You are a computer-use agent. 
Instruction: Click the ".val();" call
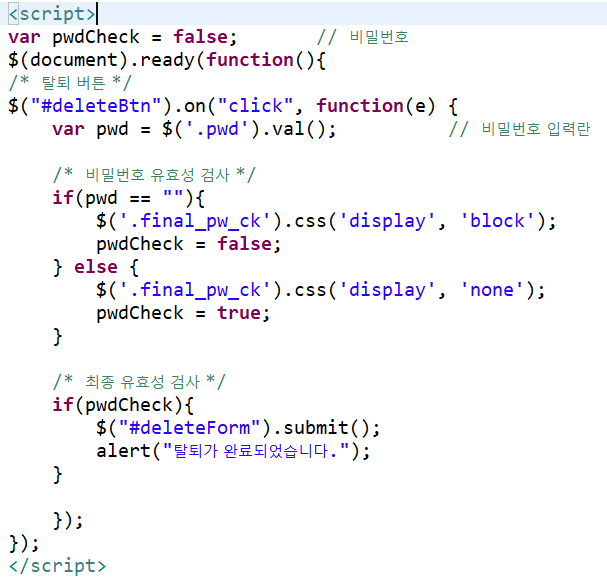(x=299, y=129)
